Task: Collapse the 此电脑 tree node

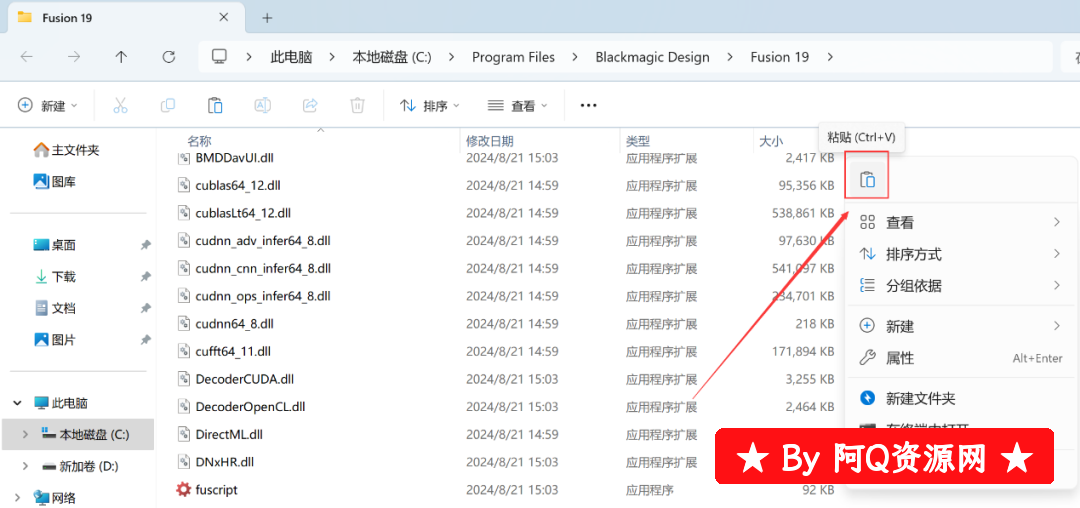Action: (16, 403)
